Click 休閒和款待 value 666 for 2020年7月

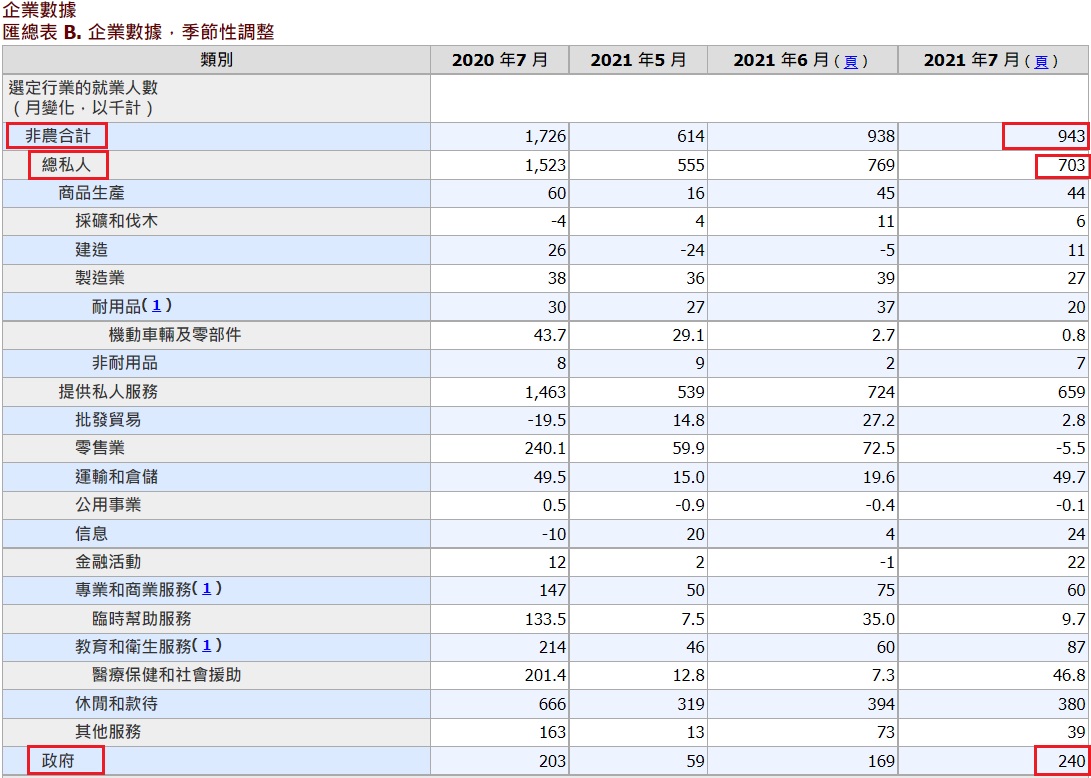click(x=553, y=704)
